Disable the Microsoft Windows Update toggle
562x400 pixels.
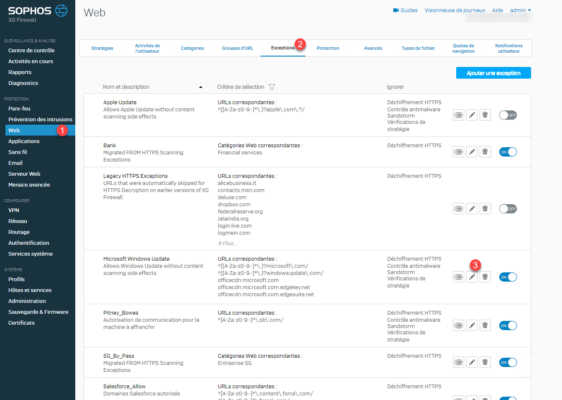pyautogui.click(x=508, y=277)
